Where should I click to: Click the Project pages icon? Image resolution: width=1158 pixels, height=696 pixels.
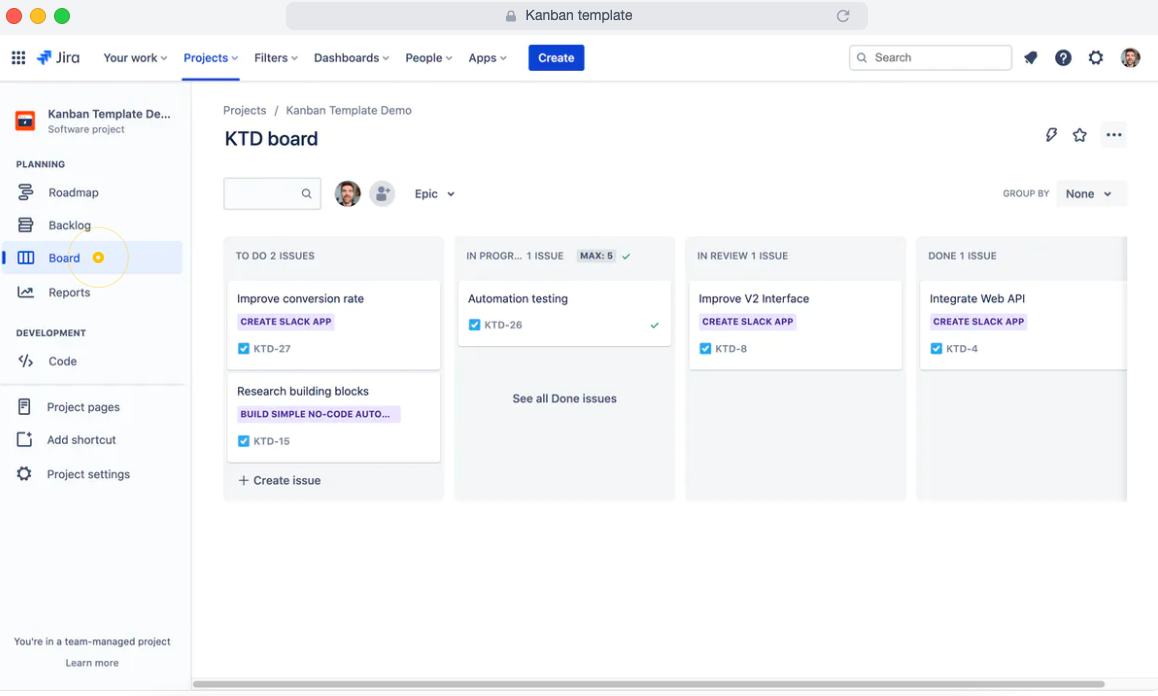(24, 406)
